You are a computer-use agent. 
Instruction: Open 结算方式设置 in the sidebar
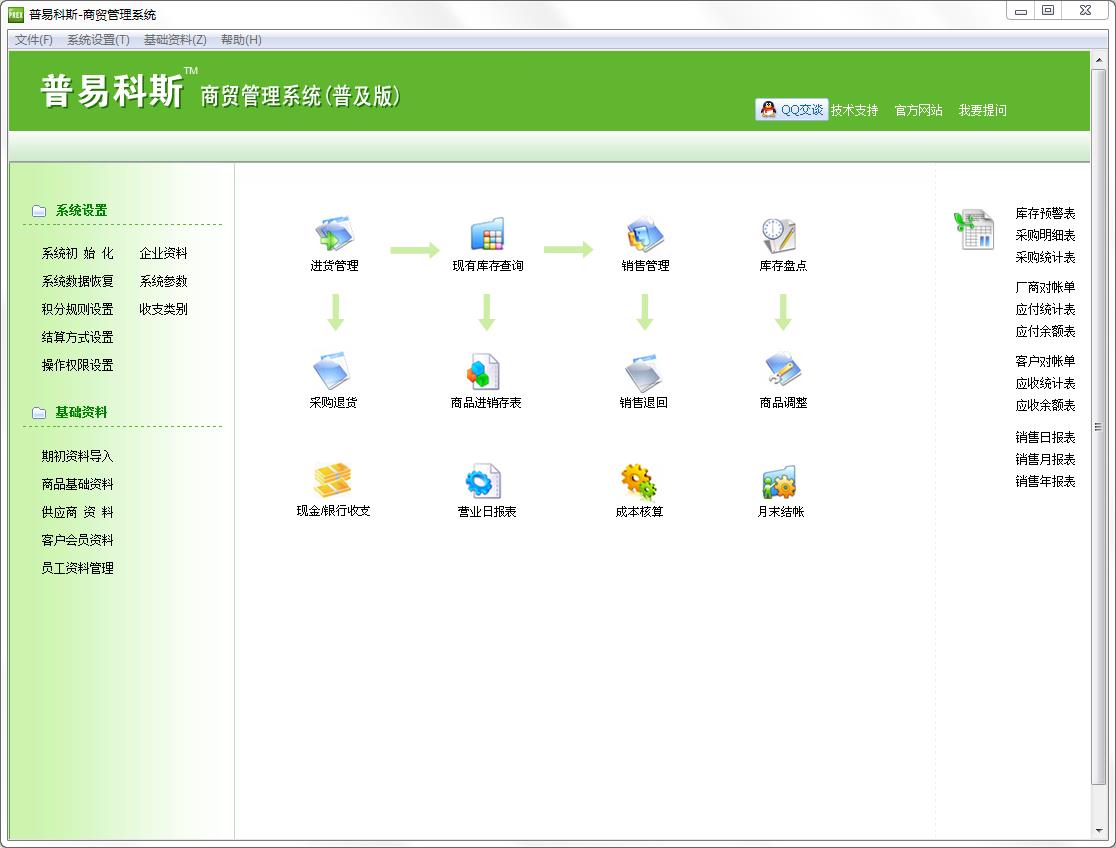pyautogui.click(x=78, y=337)
